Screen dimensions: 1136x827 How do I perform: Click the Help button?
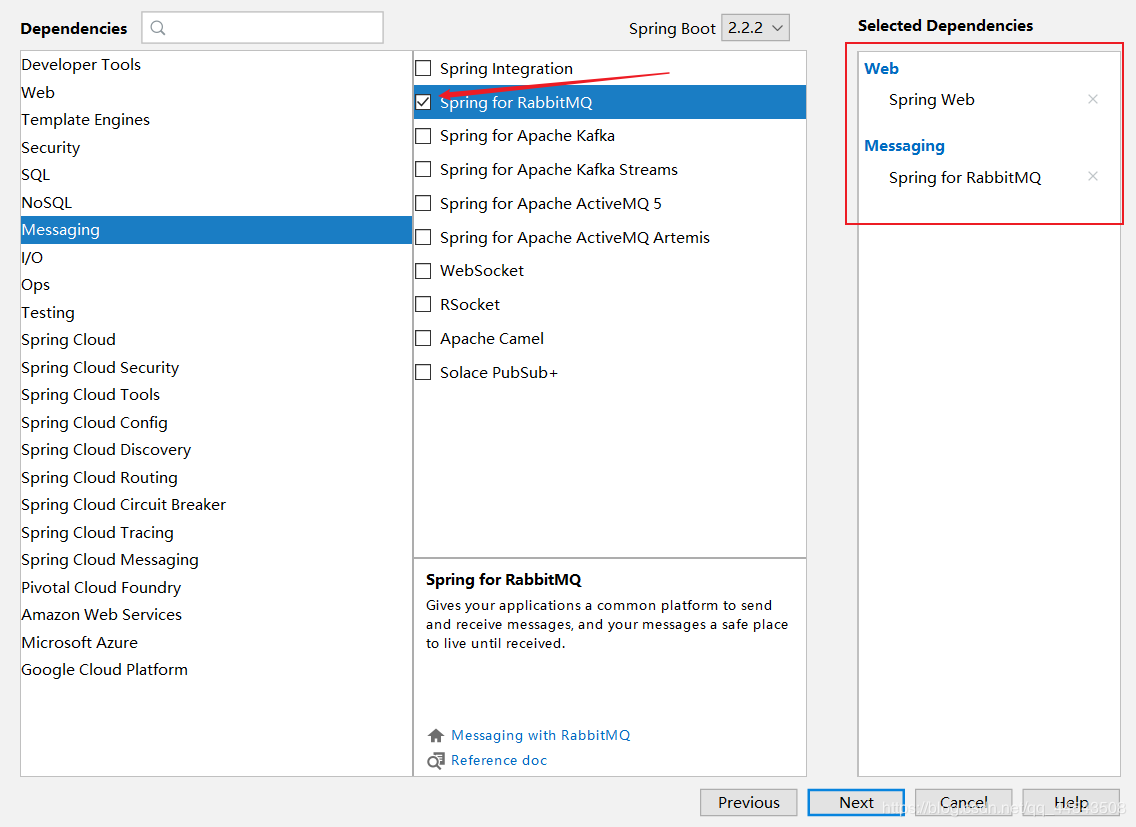pyautogui.click(x=1071, y=802)
